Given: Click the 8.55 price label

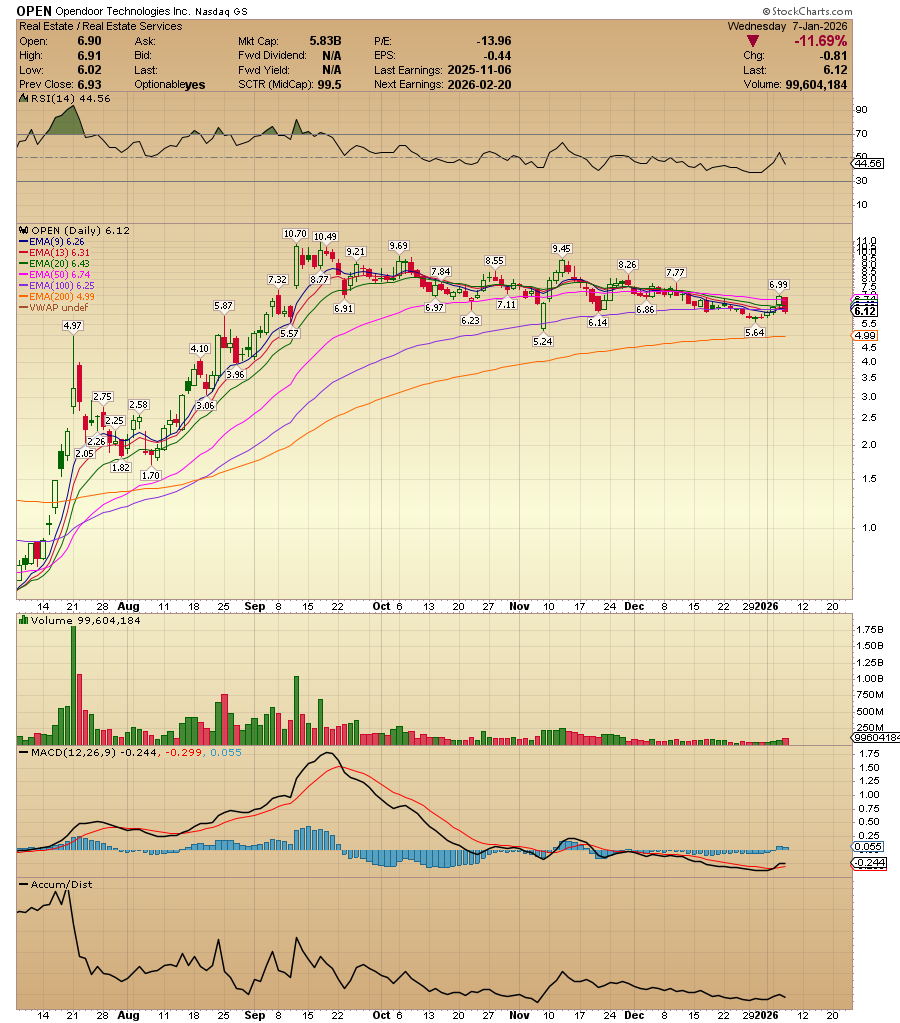Looking at the screenshot, I should pyautogui.click(x=494, y=260).
